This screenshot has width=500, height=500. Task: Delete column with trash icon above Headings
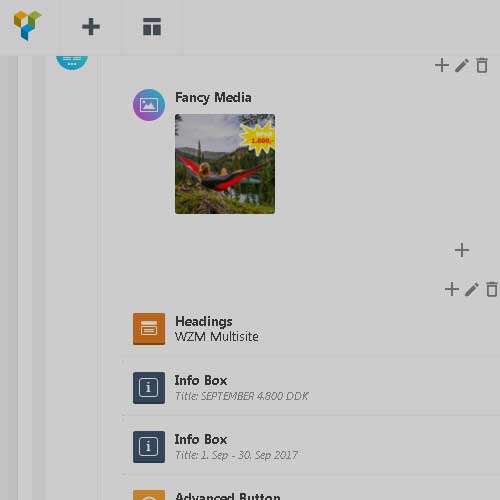[492, 289]
